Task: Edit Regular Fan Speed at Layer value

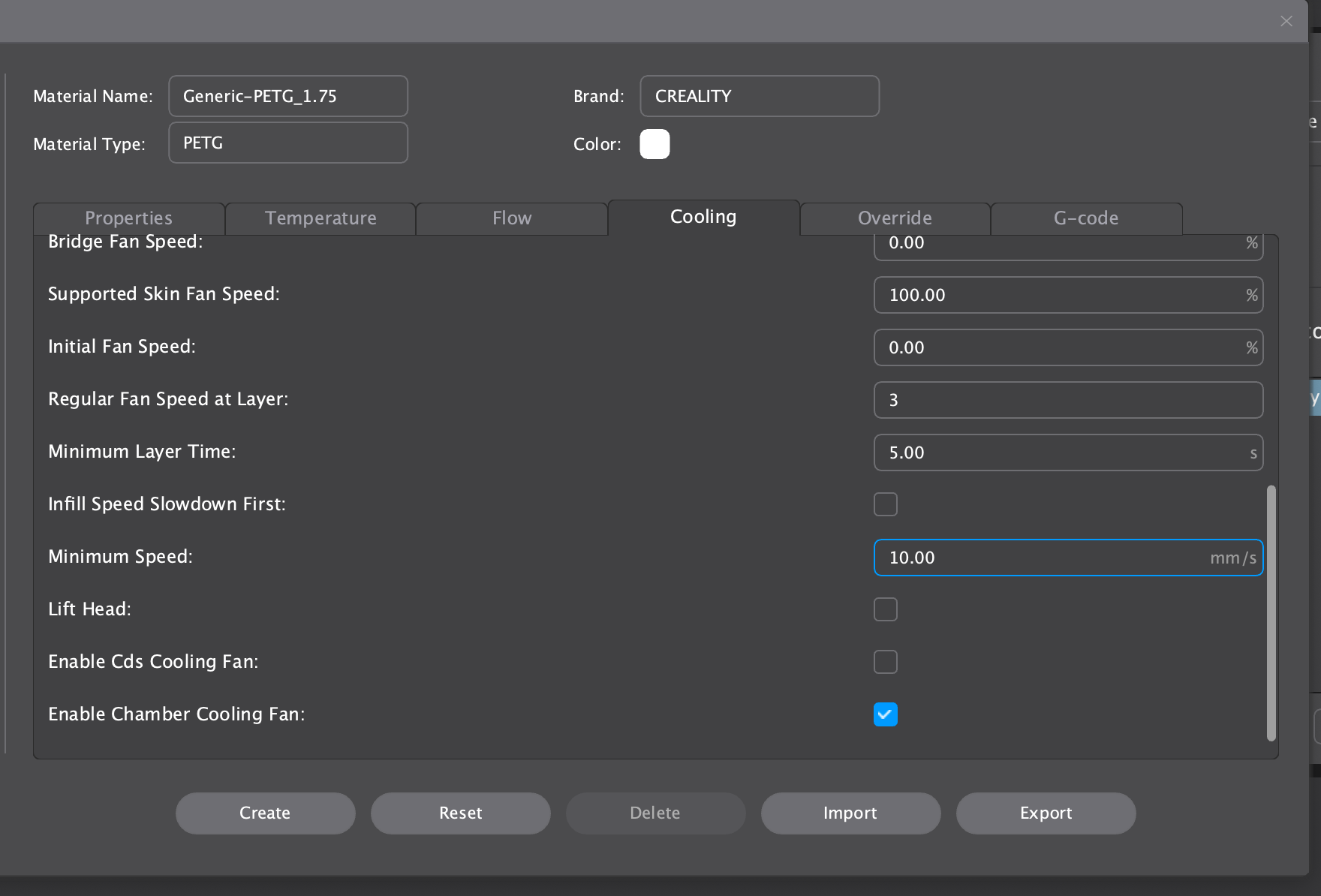Action: point(1068,400)
